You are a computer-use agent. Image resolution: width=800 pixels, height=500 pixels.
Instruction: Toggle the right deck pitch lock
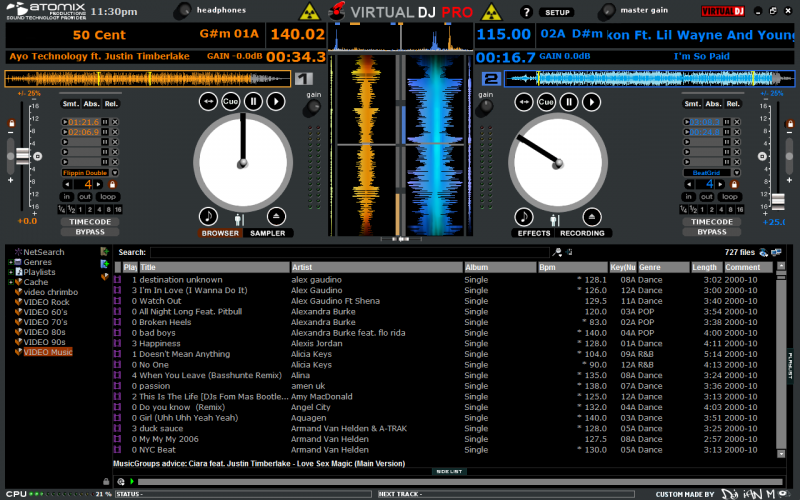[790, 123]
